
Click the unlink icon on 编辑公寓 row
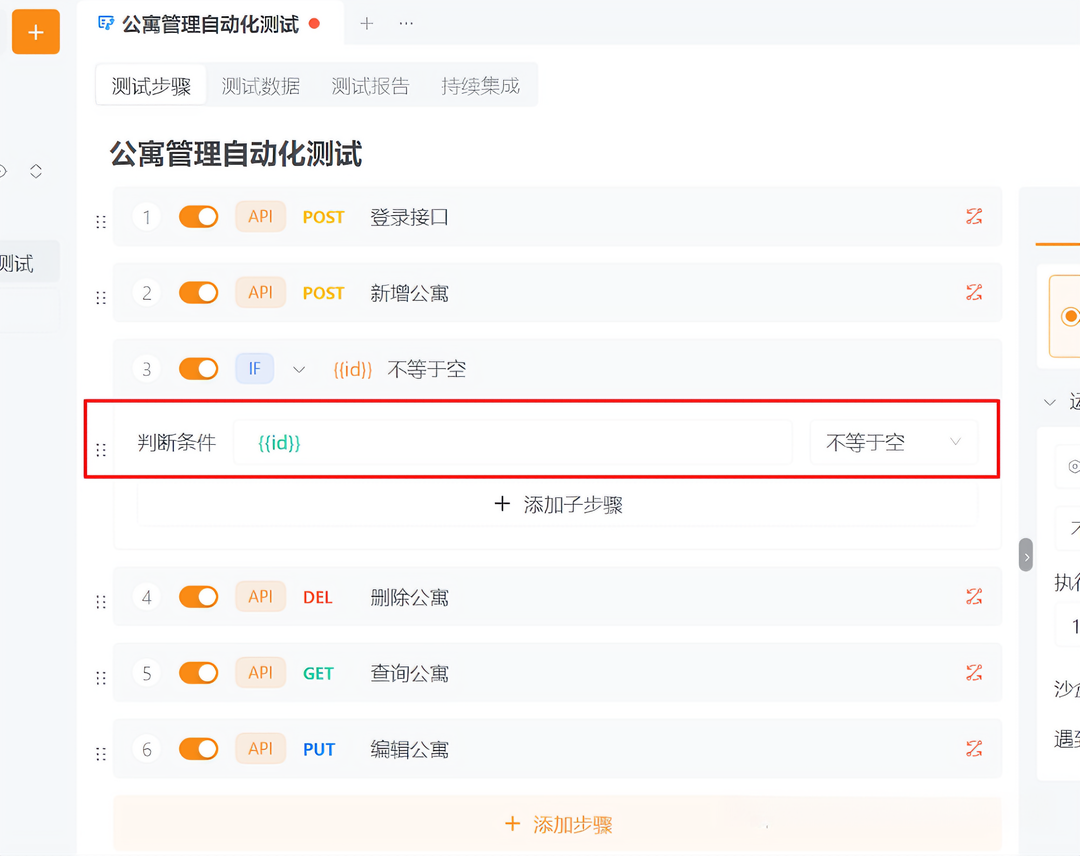pyautogui.click(x=974, y=749)
